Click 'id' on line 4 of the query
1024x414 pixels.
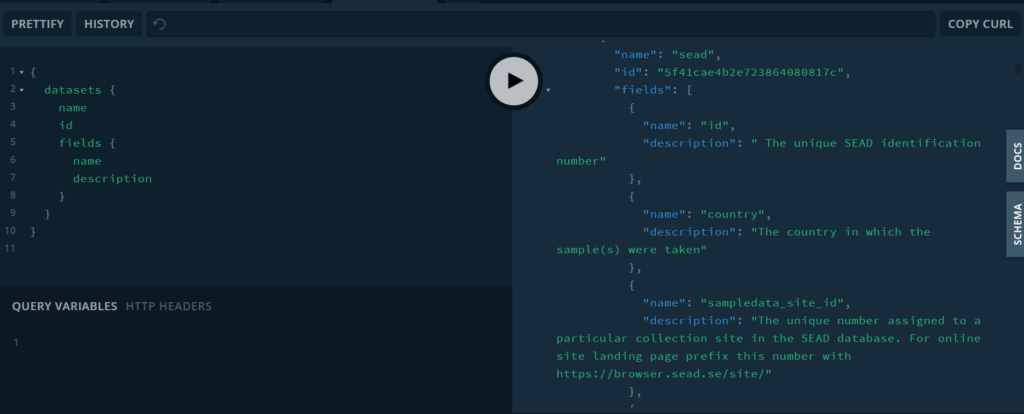pos(66,125)
